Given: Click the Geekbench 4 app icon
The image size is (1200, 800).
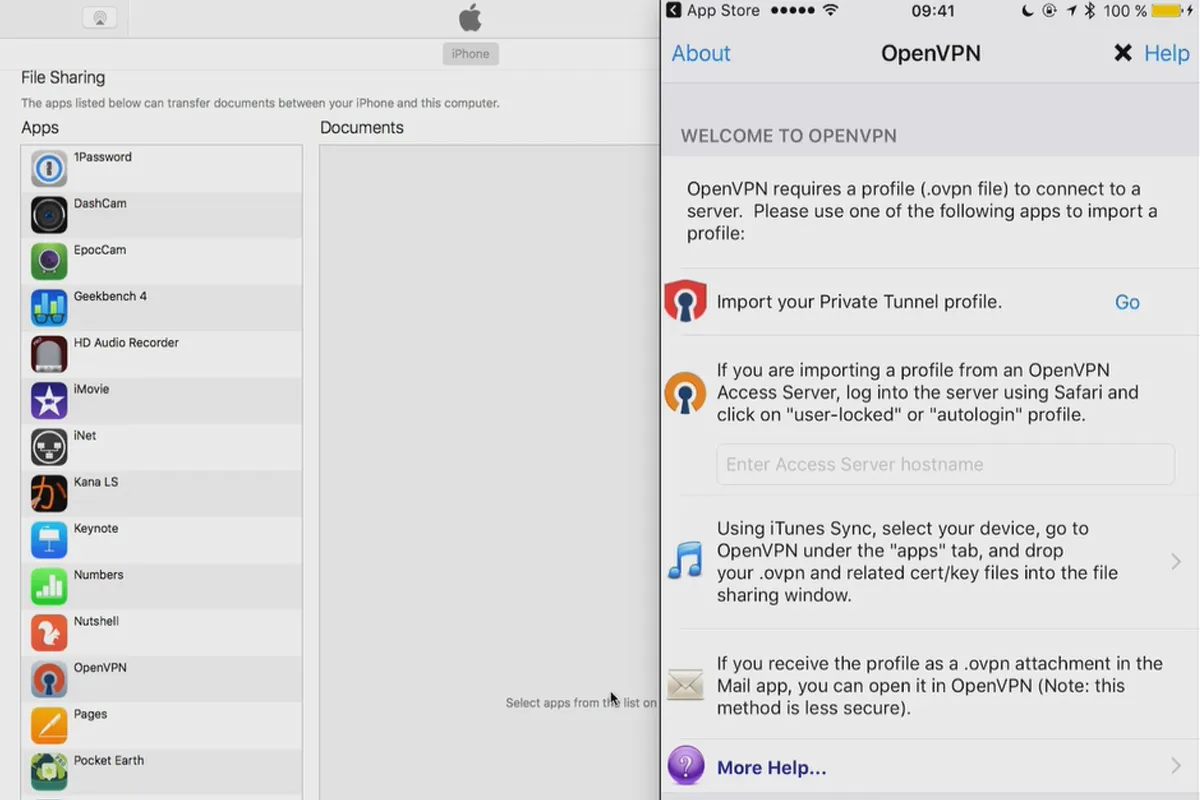Looking at the screenshot, I should [x=49, y=308].
